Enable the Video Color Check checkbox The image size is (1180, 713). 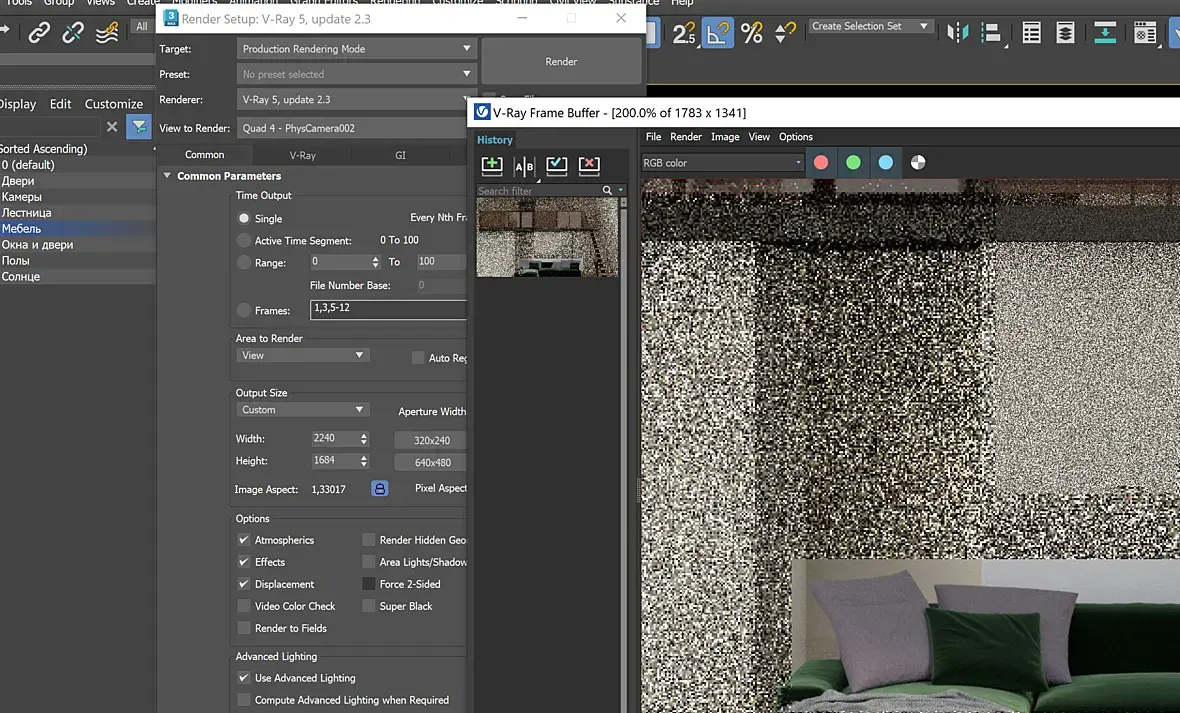point(244,606)
